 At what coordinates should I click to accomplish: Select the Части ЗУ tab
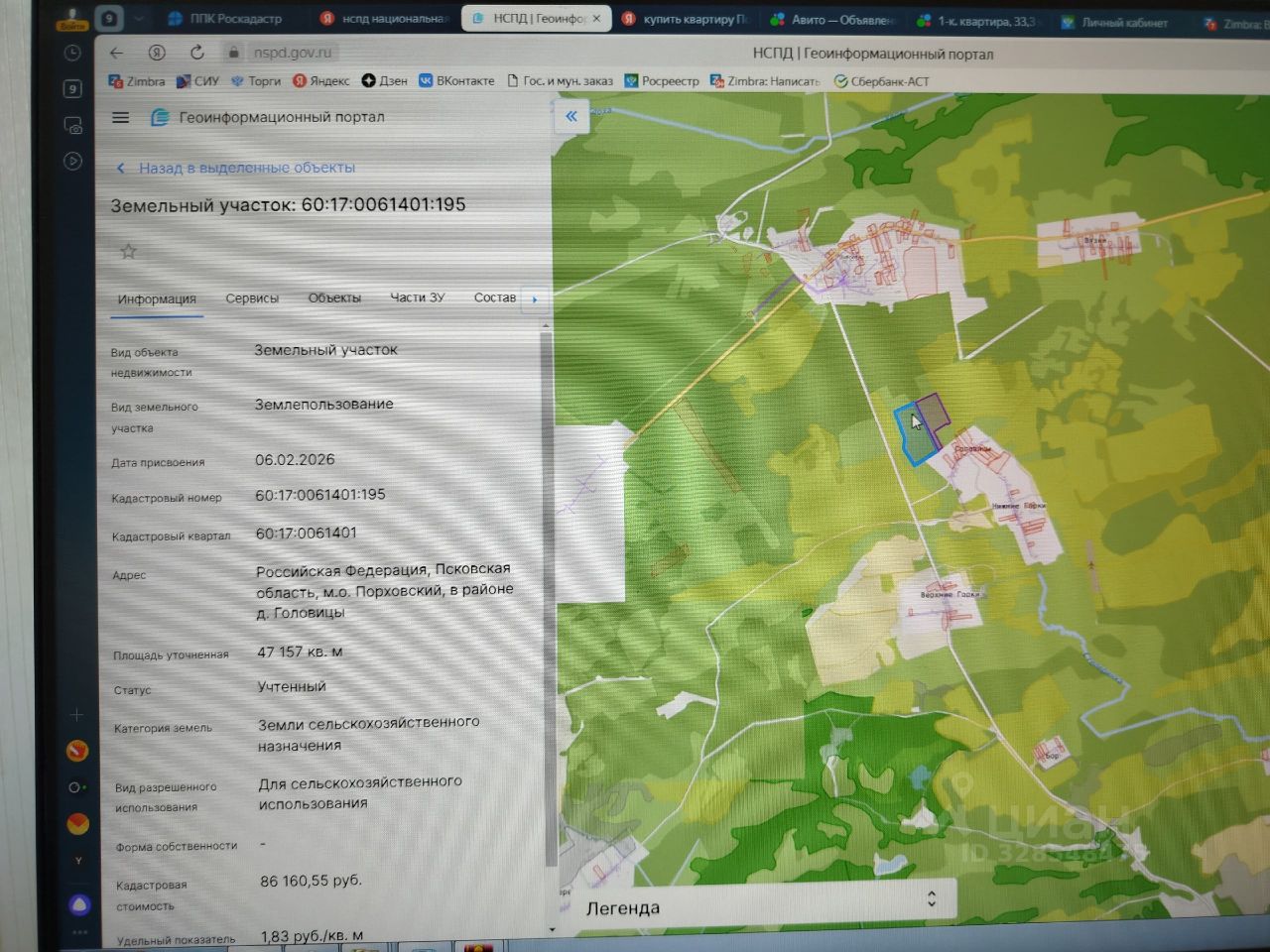[417, 297]
